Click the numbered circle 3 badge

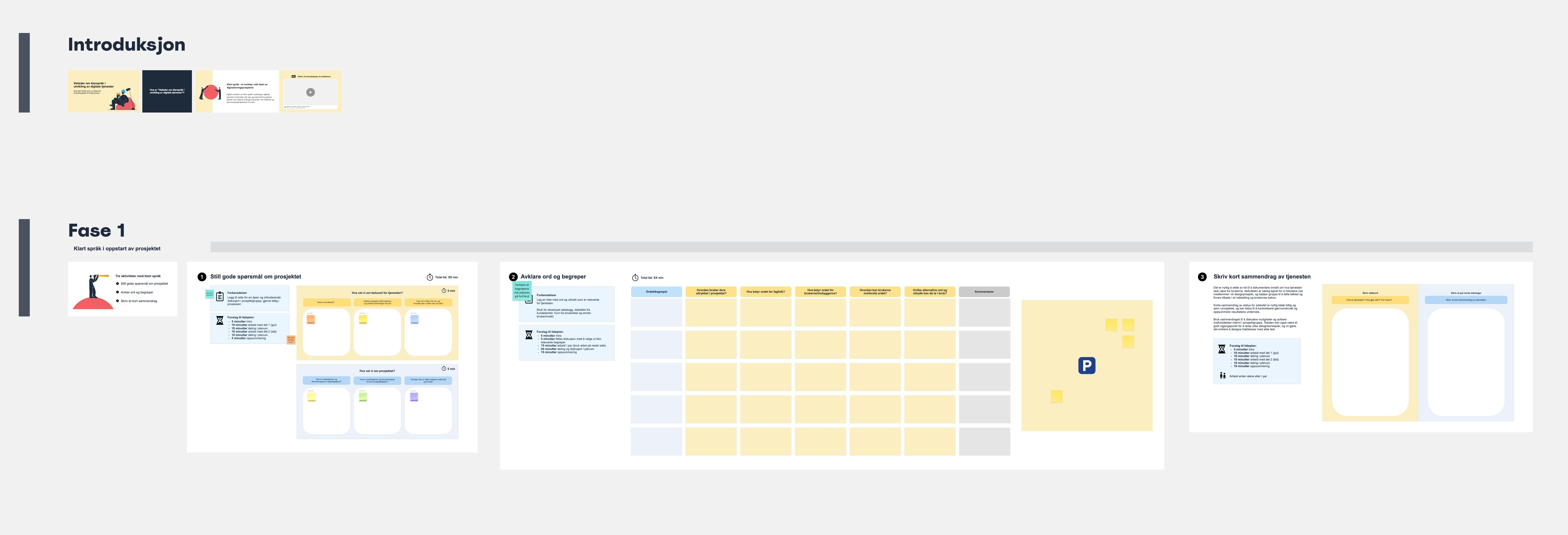click(x=1202, y=277)
